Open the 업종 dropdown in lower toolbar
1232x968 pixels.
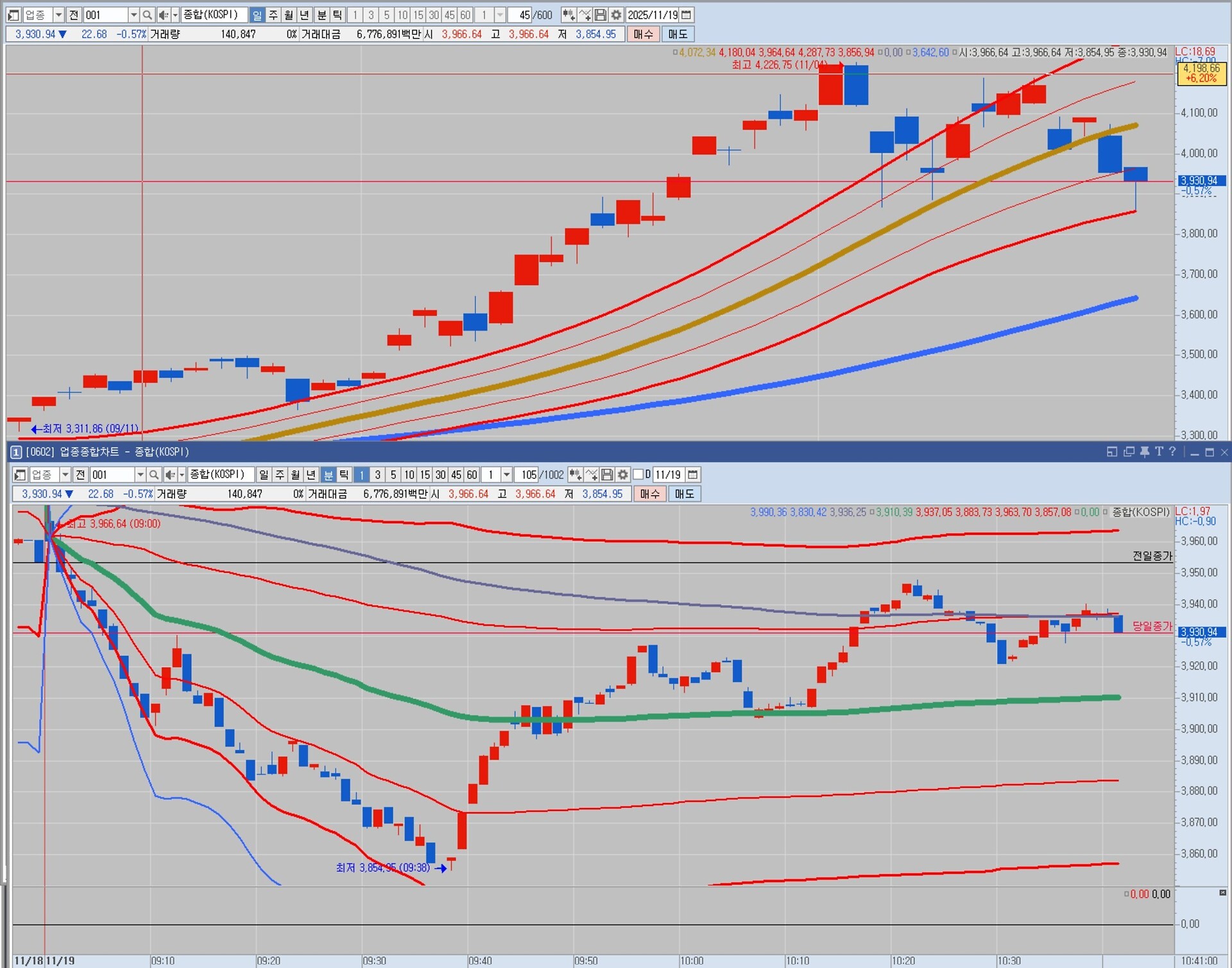click(65, 474)
